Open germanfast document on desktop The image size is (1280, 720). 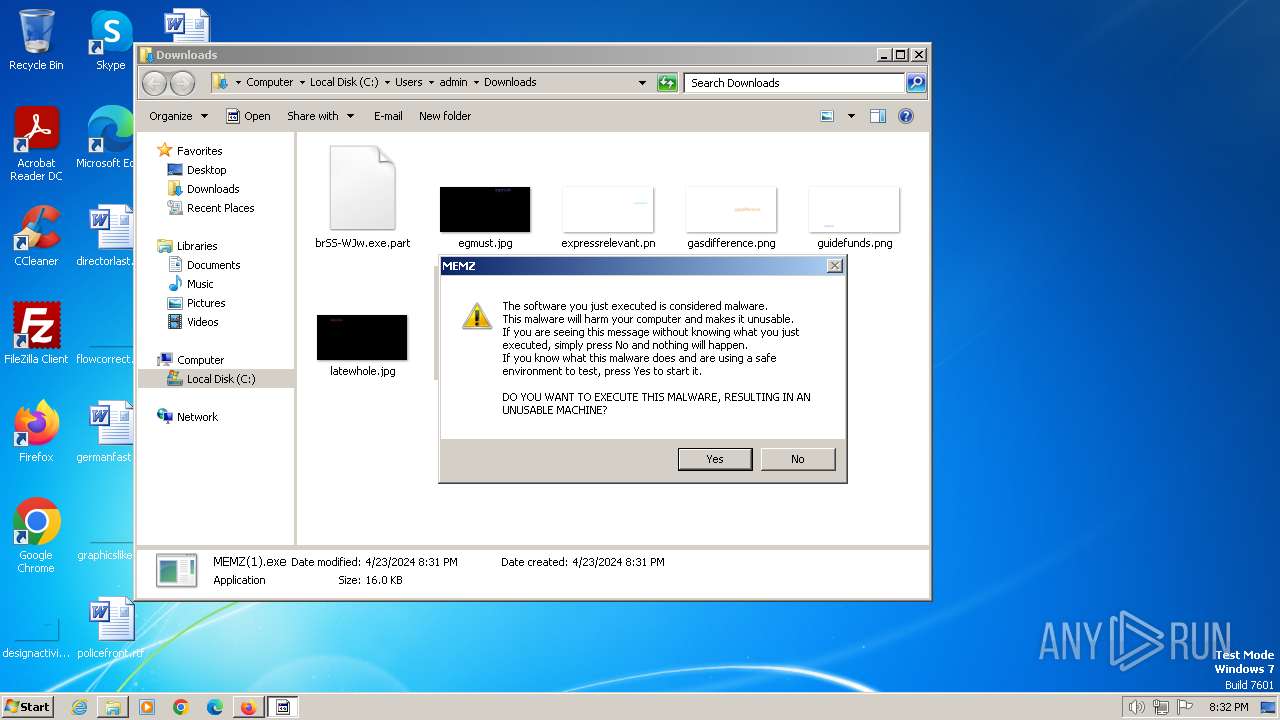click(x=104, y=432)
